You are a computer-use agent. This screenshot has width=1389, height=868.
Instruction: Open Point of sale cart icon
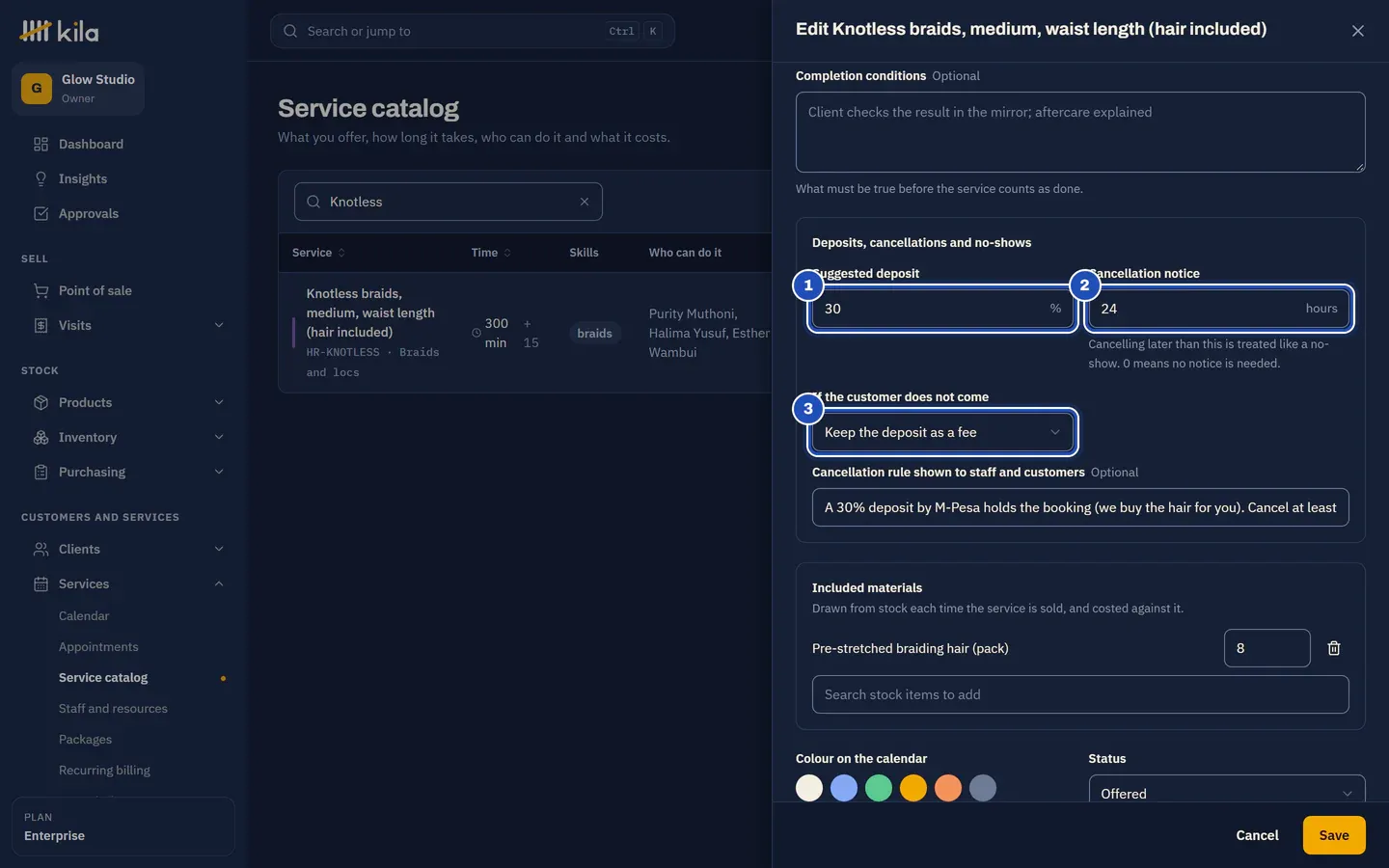click(x=41, y=291)
